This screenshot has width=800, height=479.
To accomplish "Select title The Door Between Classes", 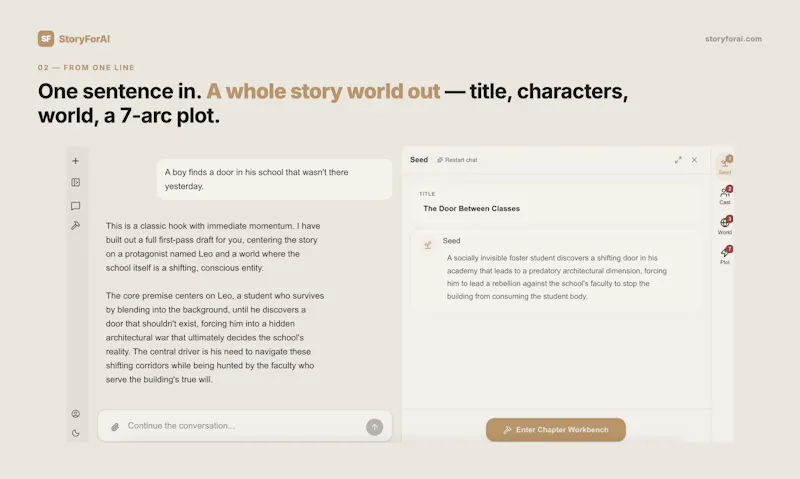I will point(471,209).
